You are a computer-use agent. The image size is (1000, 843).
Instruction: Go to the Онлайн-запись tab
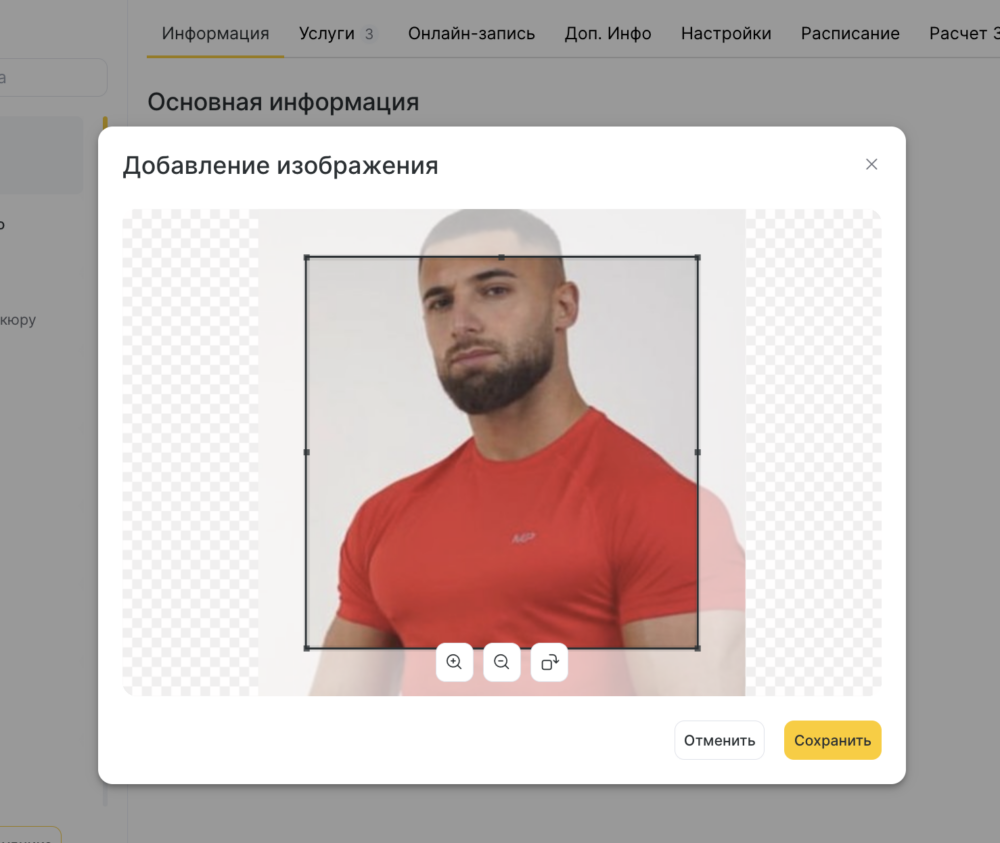click(x=471, y=33)
